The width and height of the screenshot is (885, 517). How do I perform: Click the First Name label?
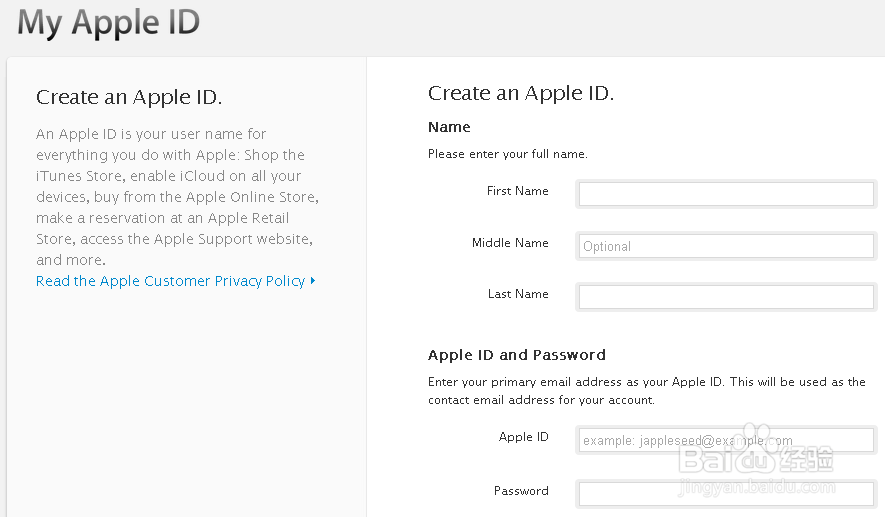(x=517, y=191)
